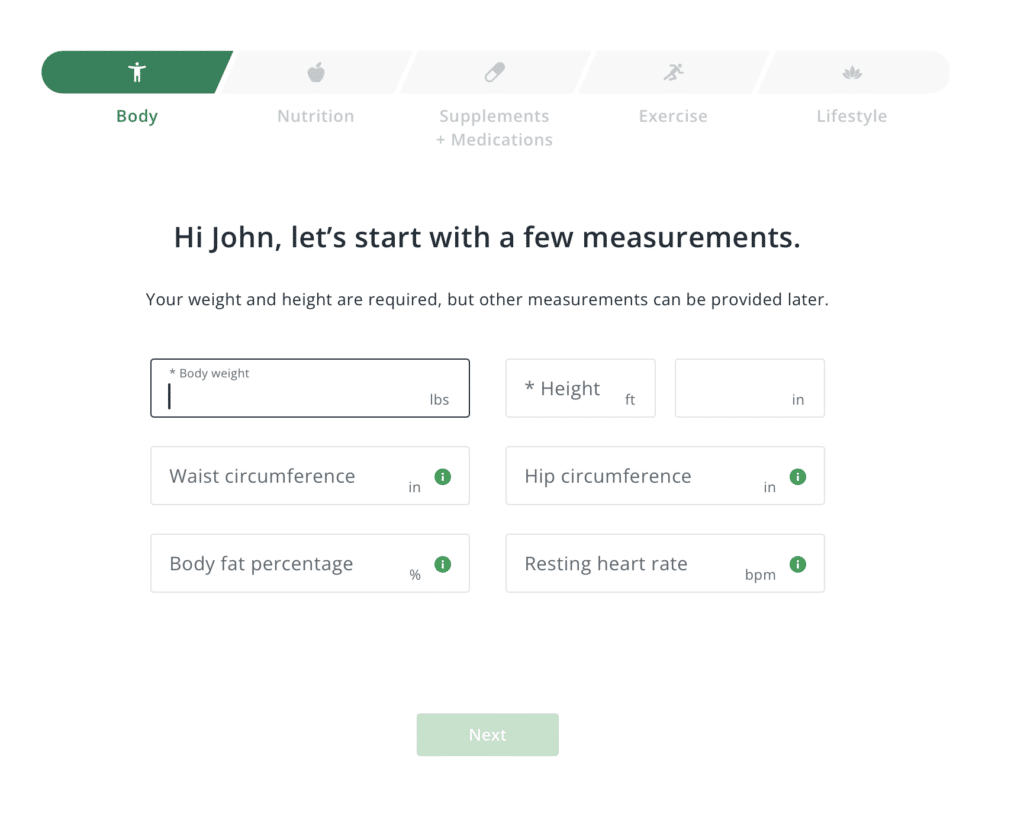Viewport: 1024px width, 814px height.
Task: Open the Exercise step label
Action: pyautogui.click(x=673, y=116)
